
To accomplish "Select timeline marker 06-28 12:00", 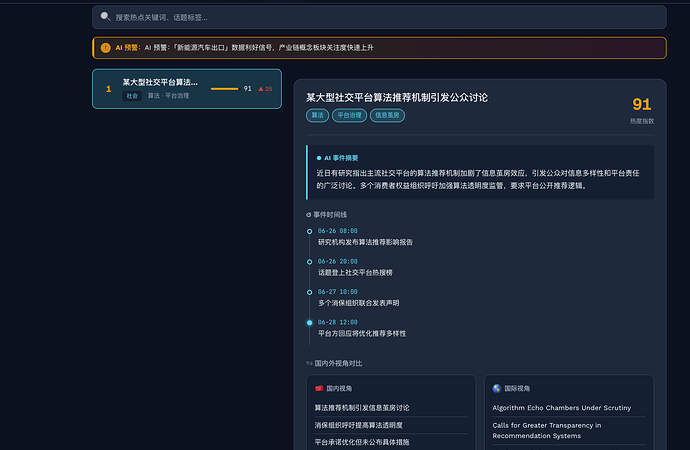I will point(309,322).
